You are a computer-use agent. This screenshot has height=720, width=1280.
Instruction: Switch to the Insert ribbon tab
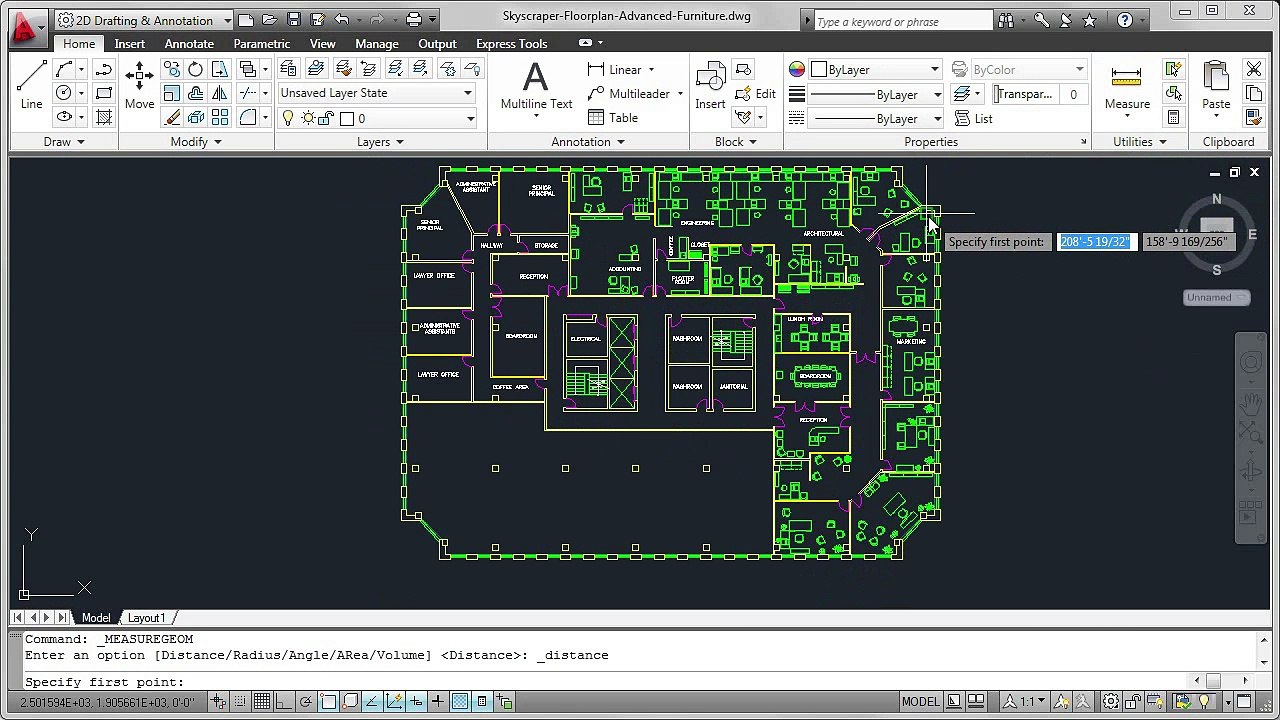(x=129, y=44)
